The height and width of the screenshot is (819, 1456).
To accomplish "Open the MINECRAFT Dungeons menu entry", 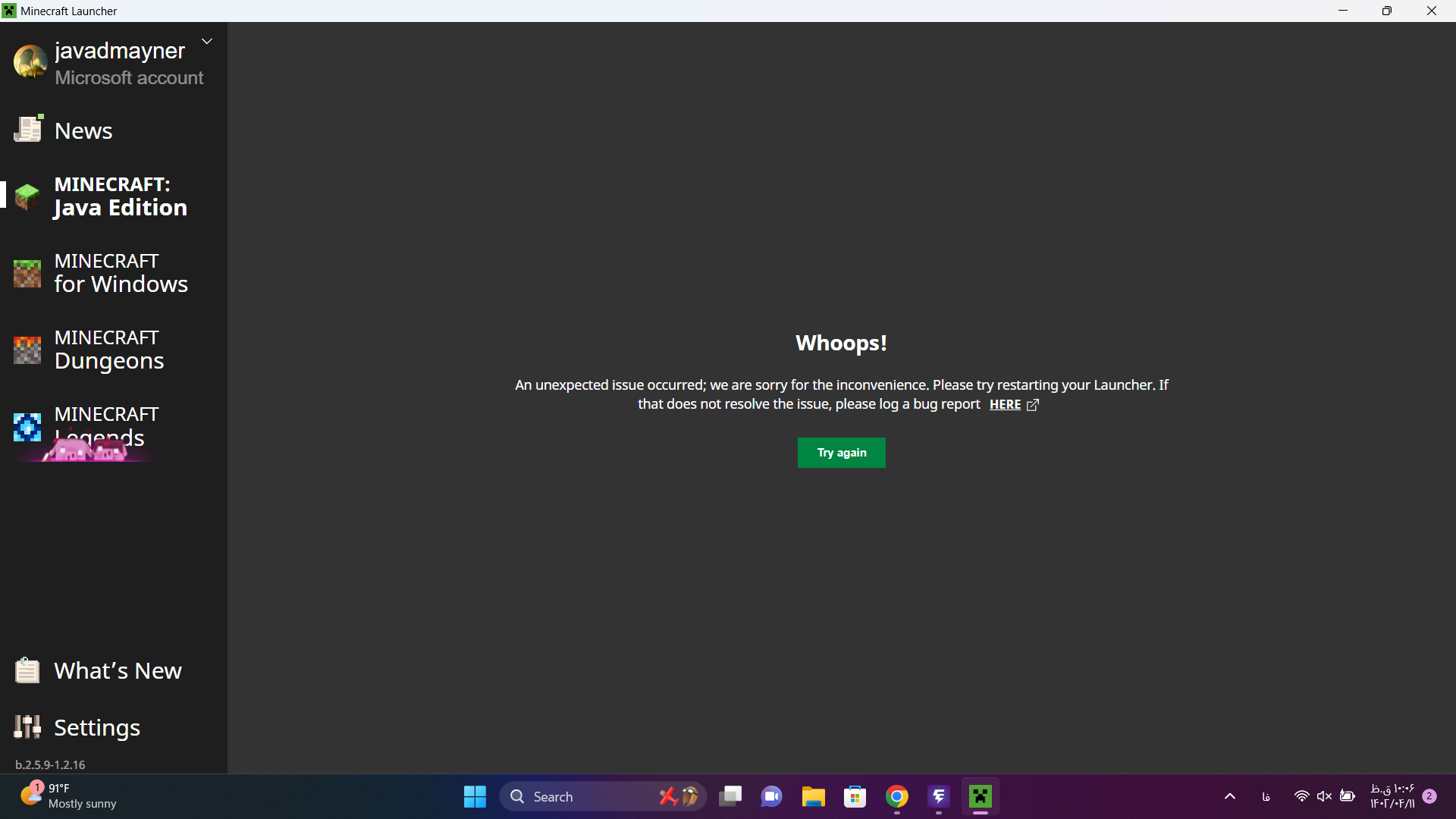I will [108, 350].
